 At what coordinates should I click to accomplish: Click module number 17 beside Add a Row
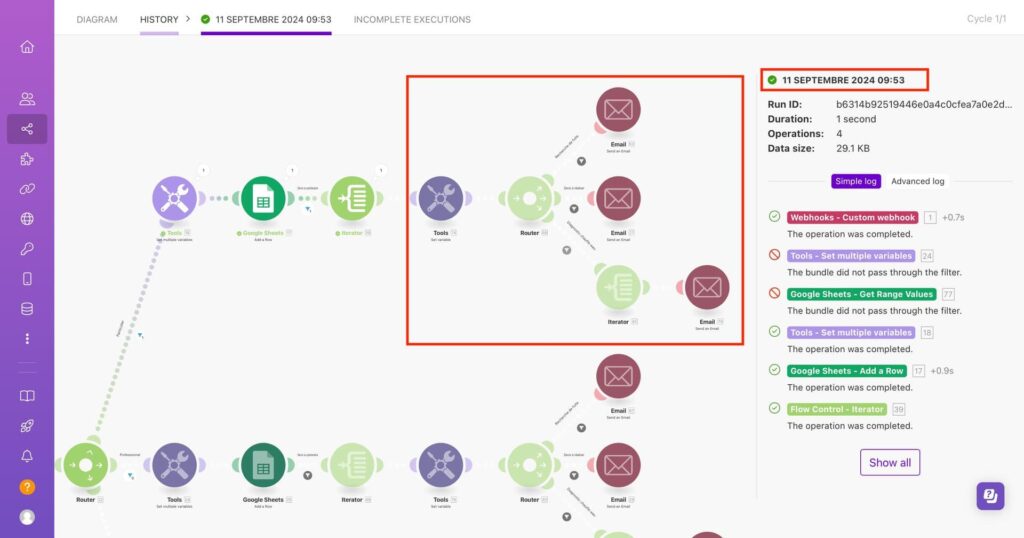[x=918, y=371]
